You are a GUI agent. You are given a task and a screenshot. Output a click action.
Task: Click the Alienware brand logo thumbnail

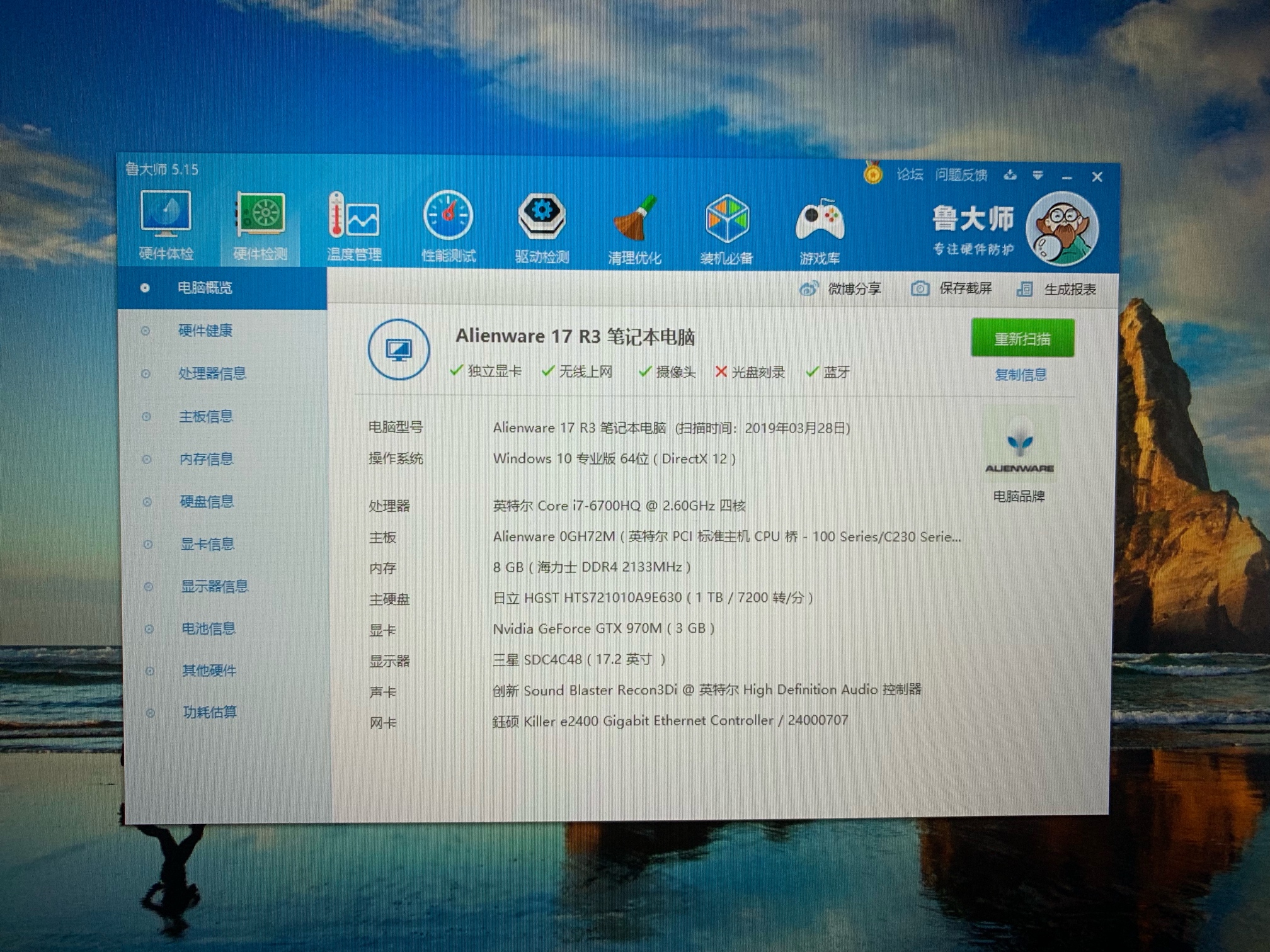(1019, 443)
